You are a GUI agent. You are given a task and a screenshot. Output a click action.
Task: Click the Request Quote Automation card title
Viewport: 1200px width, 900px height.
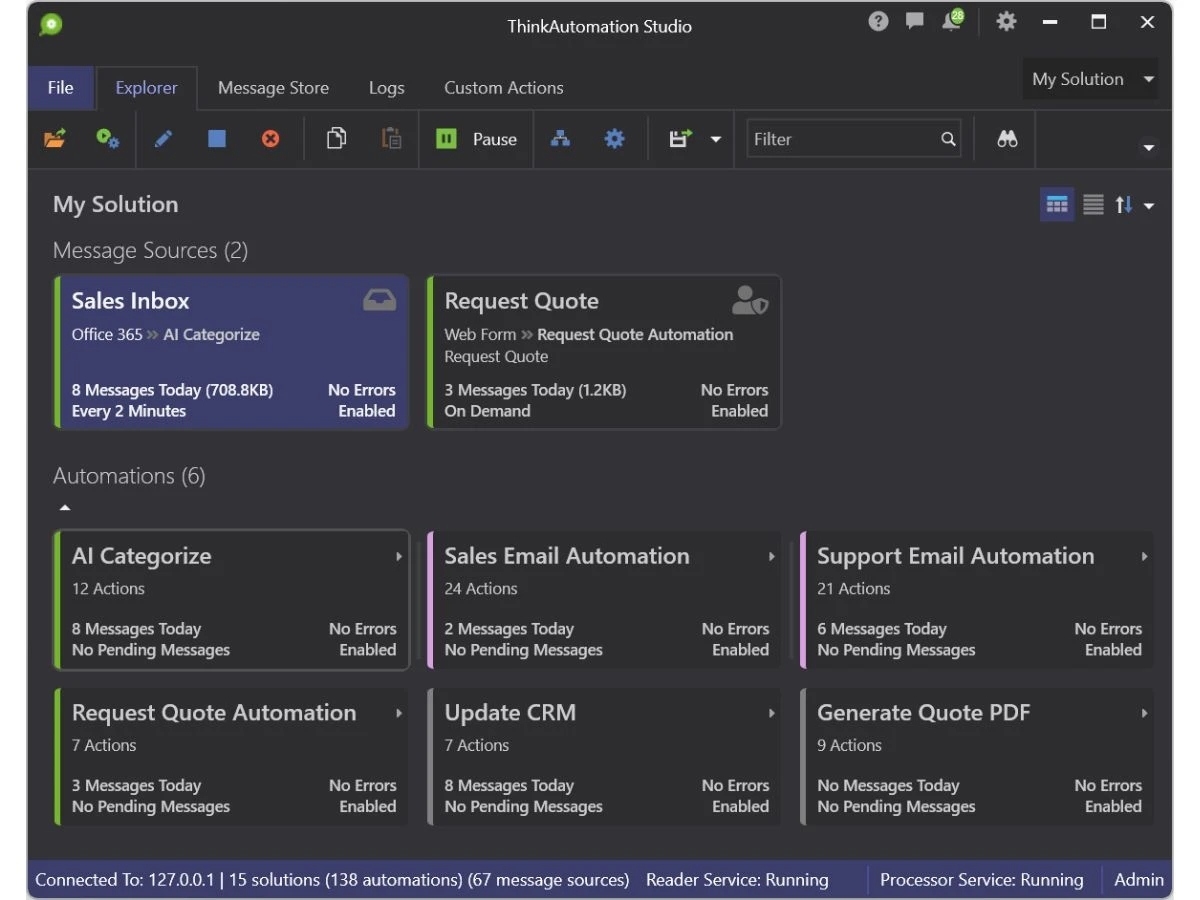[214, 713]
